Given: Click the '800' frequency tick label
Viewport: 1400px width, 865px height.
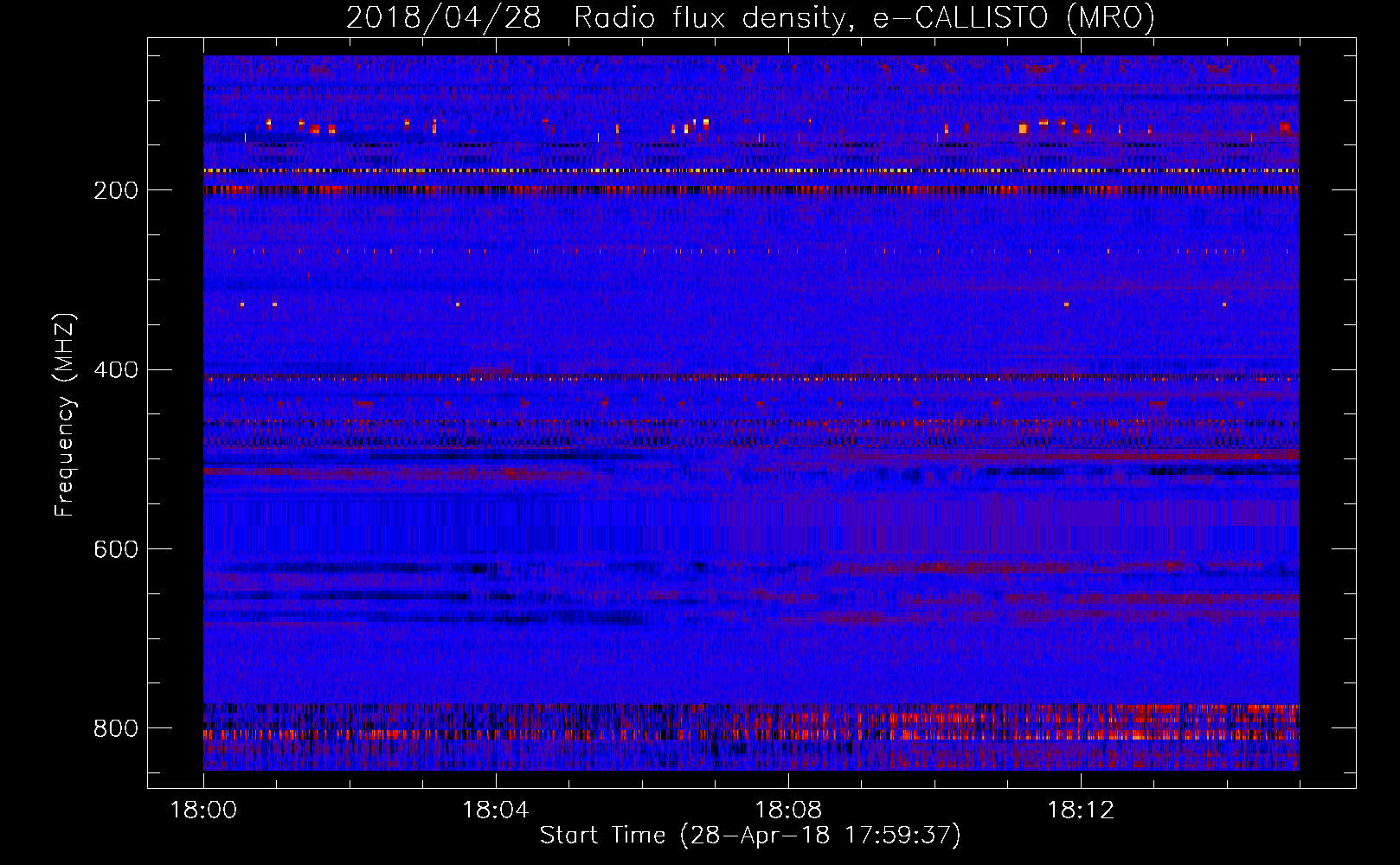Looking at the screenshot, I should pos(116,729).
